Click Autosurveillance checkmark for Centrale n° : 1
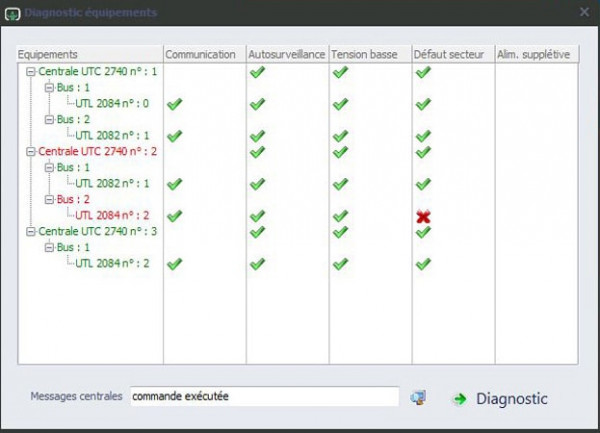Screen dimensions: 600x433 pos(257,72)
